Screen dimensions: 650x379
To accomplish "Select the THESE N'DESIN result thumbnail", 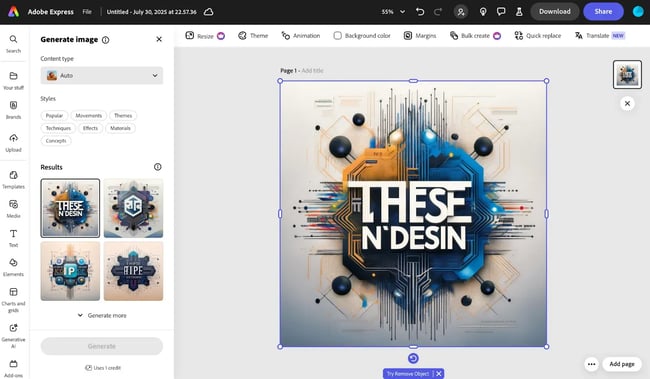I will pos(70,208).
